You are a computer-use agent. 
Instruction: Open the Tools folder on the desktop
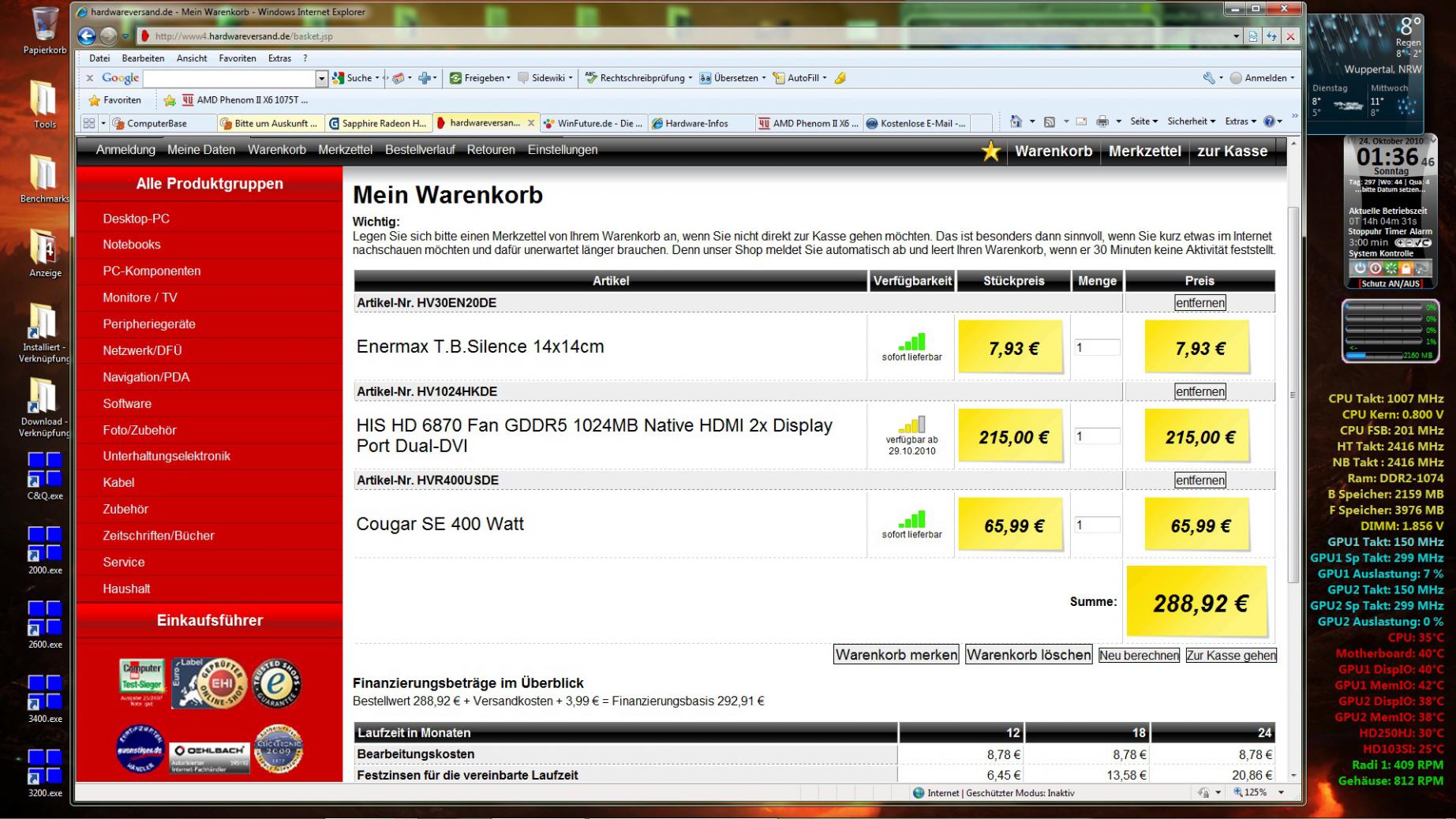point(45,104)
